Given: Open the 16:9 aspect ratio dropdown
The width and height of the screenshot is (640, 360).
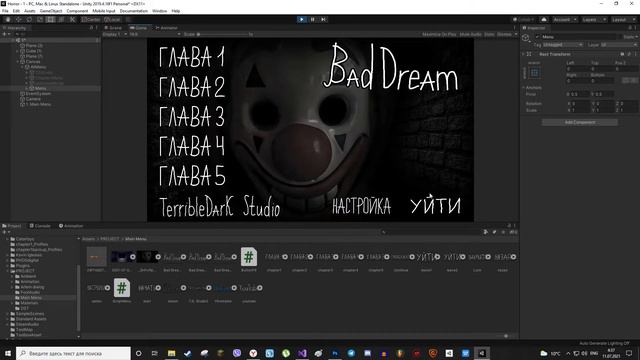Looking at the screenshot, I should pos(155,34).
